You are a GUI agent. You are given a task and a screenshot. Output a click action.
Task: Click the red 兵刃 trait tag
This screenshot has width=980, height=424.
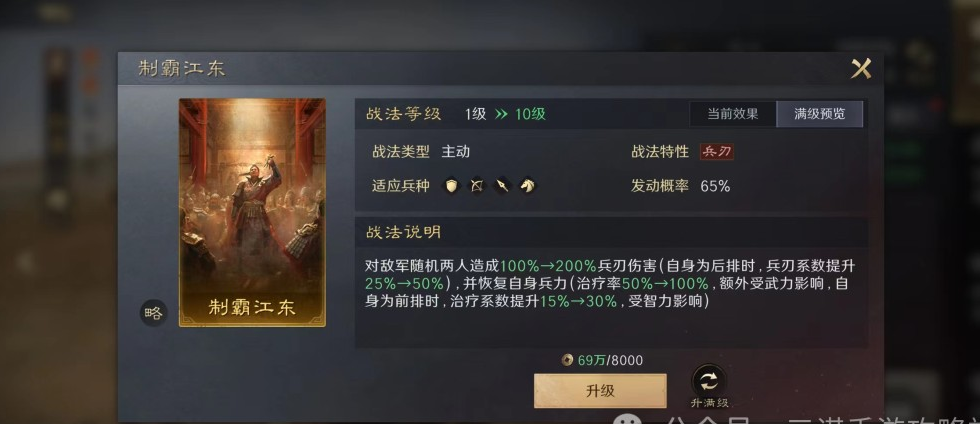click(717, 151)
